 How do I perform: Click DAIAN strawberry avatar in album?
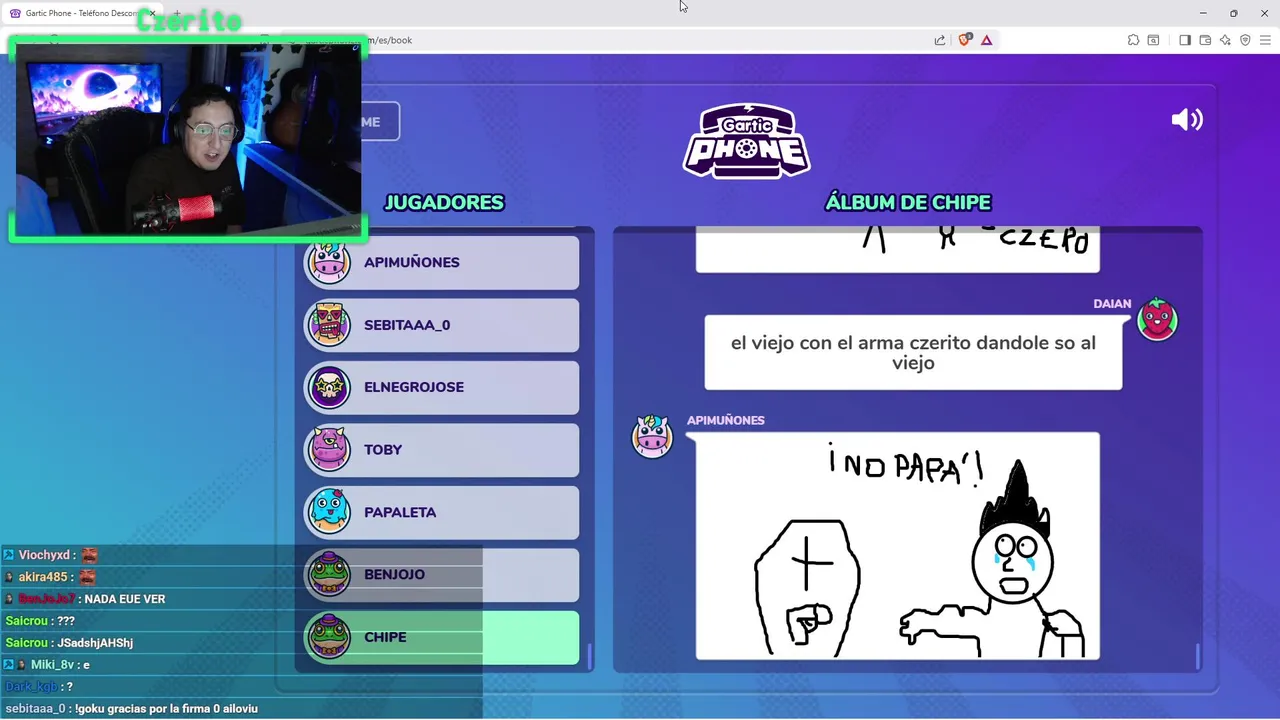click(x=1157, y=320)
